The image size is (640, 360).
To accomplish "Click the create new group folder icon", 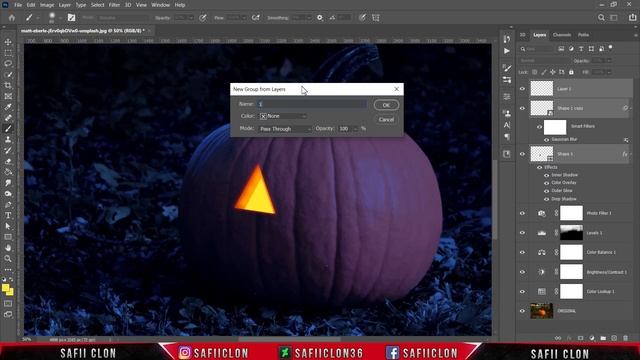I will (603, 338).
